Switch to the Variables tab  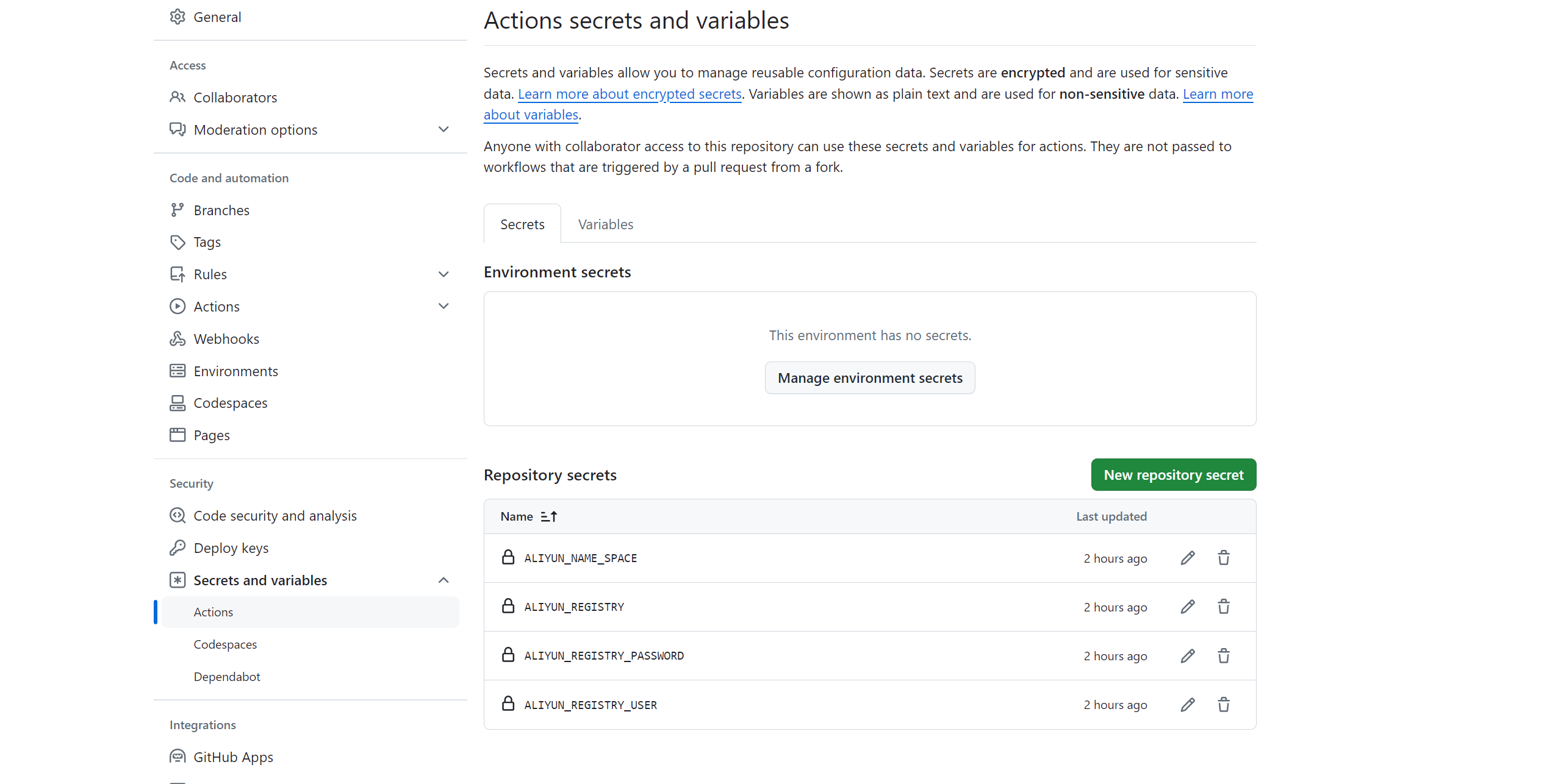pyautogui.click(x=605, y=224)
